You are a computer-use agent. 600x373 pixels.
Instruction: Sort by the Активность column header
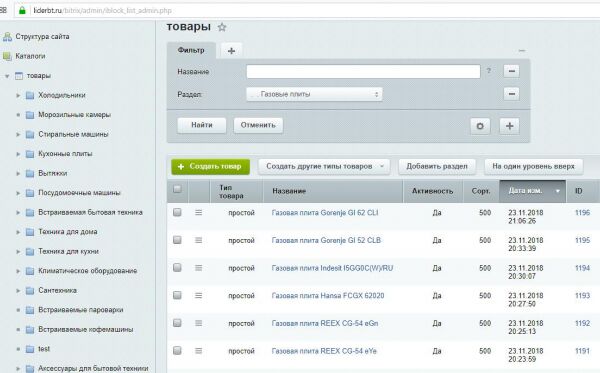point(433,191)
